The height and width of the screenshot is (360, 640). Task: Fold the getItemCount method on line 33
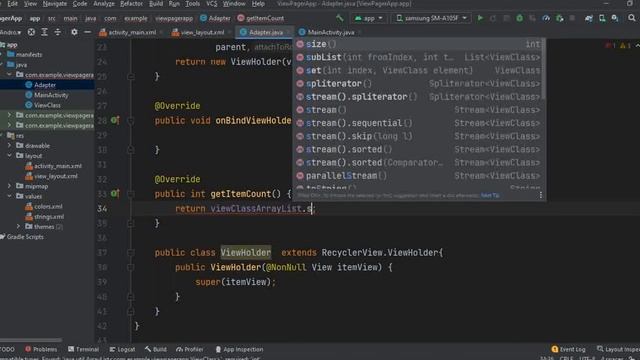point(131,194)
